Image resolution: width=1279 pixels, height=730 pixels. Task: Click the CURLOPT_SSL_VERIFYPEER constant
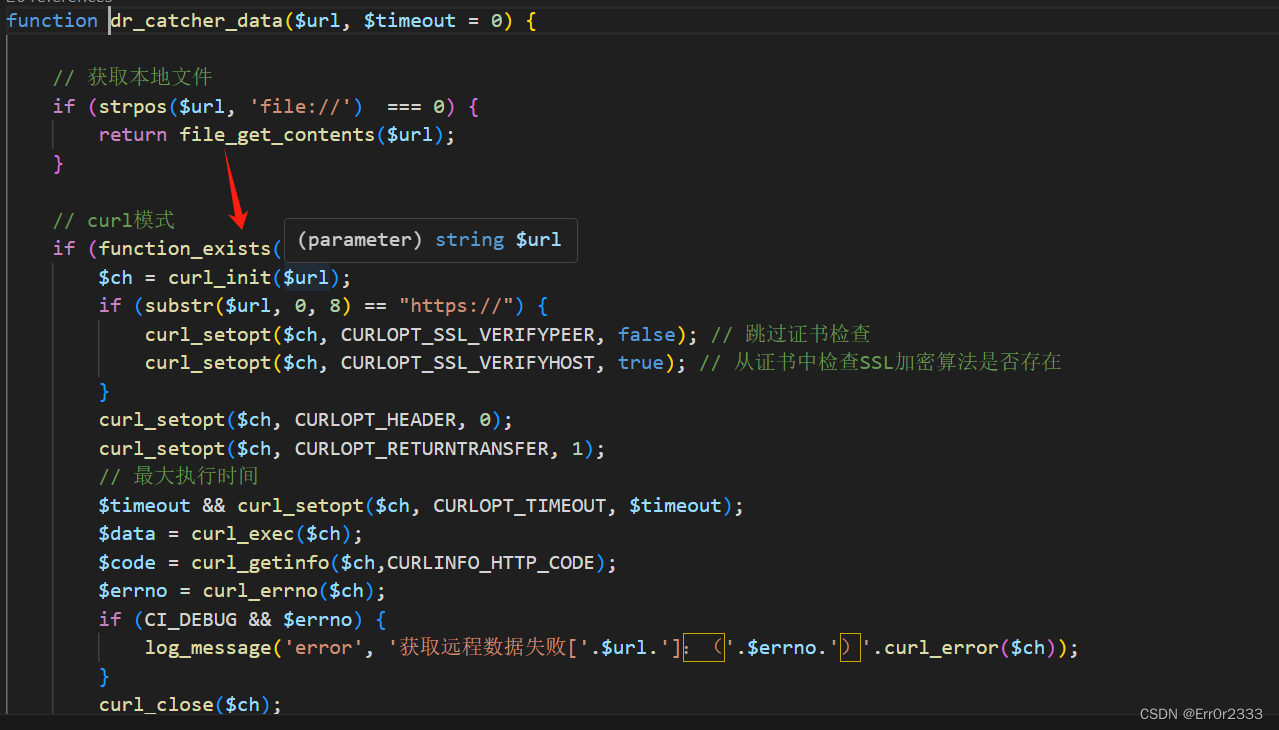(x=466, y=334)
